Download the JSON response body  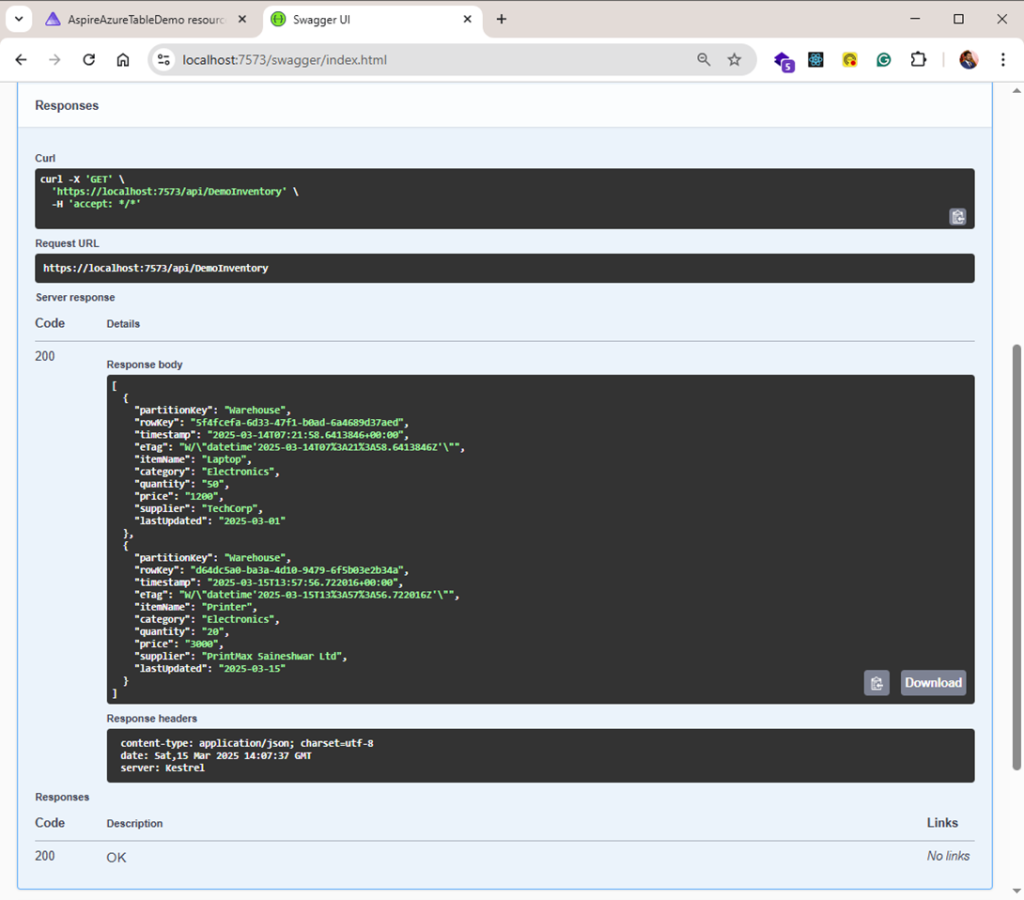[933, 682]
